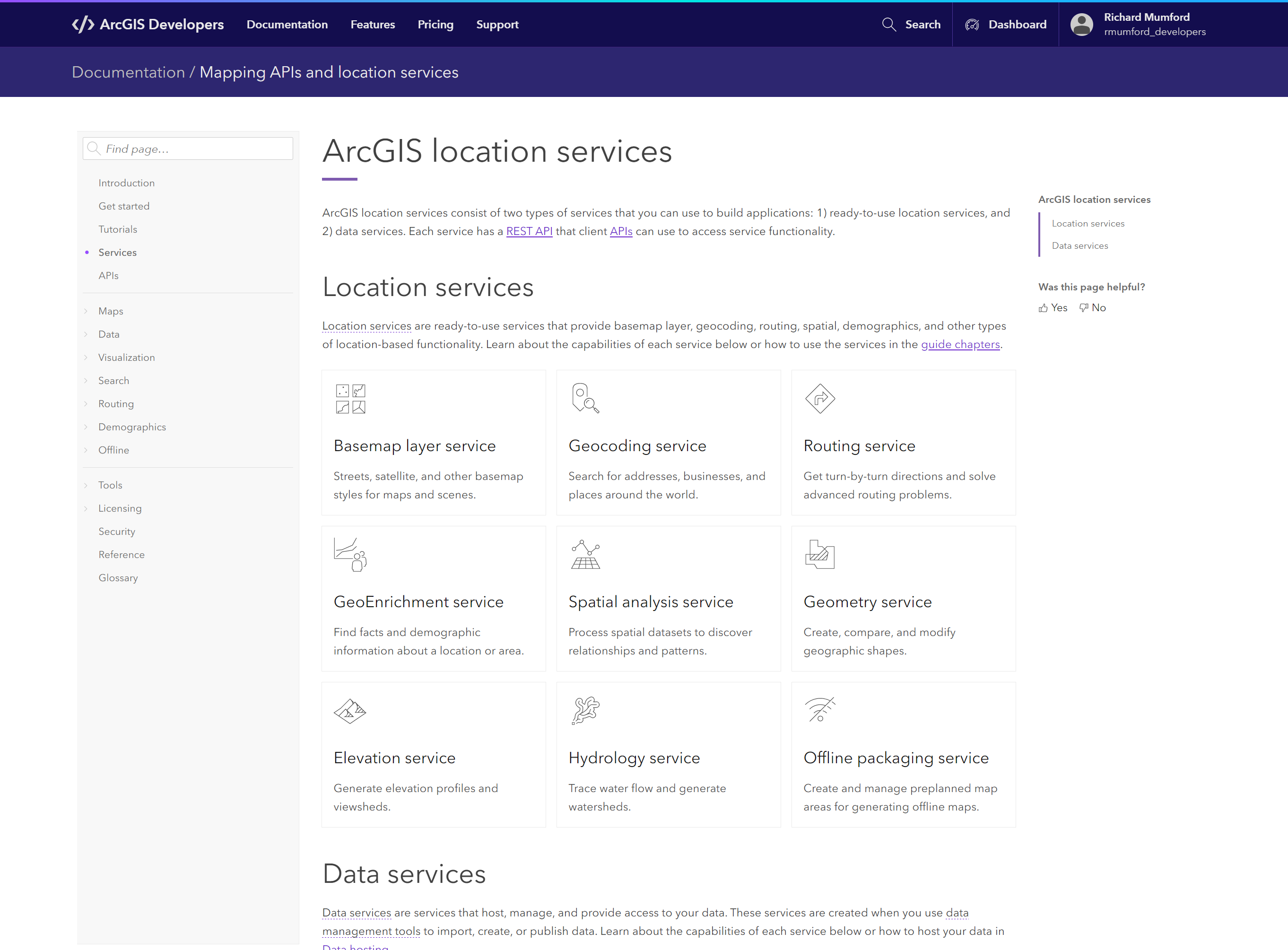Open Elevation service card title
This screenshot has height=950, width=1288.
[x=394, y=758]
